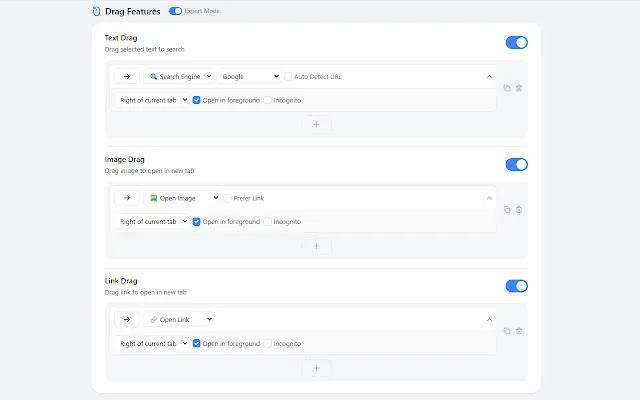
Task: Copy the Text Drag rule
Action: point(507,88)
